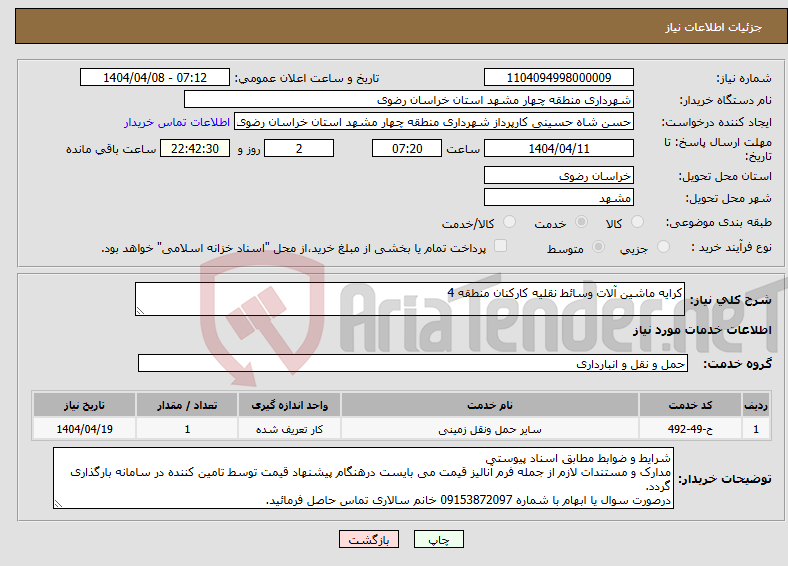Click the شماره نیاز field 1104094998000009
Viewport: 788px width, 566px height.
[x=558, y=77]
